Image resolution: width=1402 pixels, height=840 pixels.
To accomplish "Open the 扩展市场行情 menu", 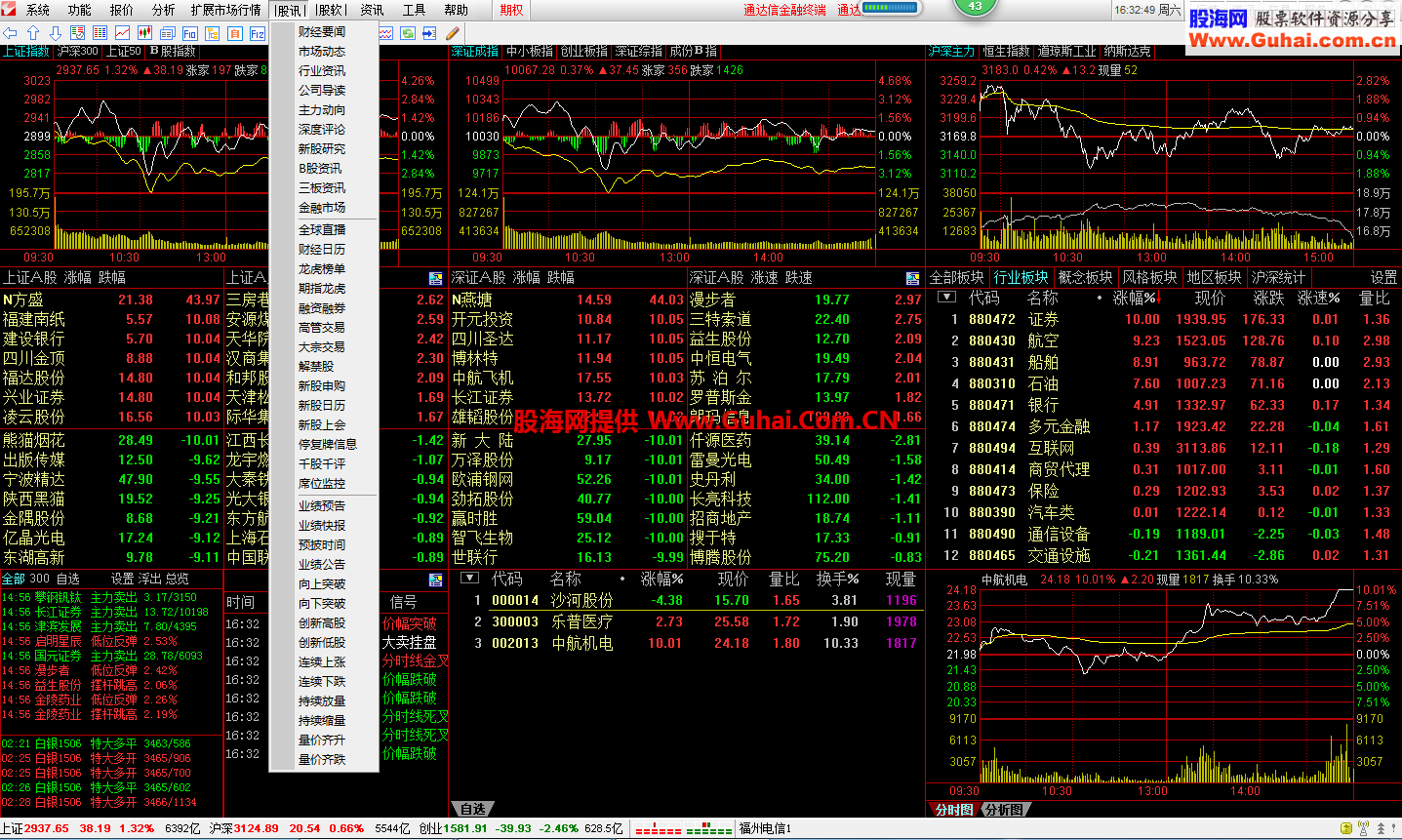I will (x=226, y=10).
